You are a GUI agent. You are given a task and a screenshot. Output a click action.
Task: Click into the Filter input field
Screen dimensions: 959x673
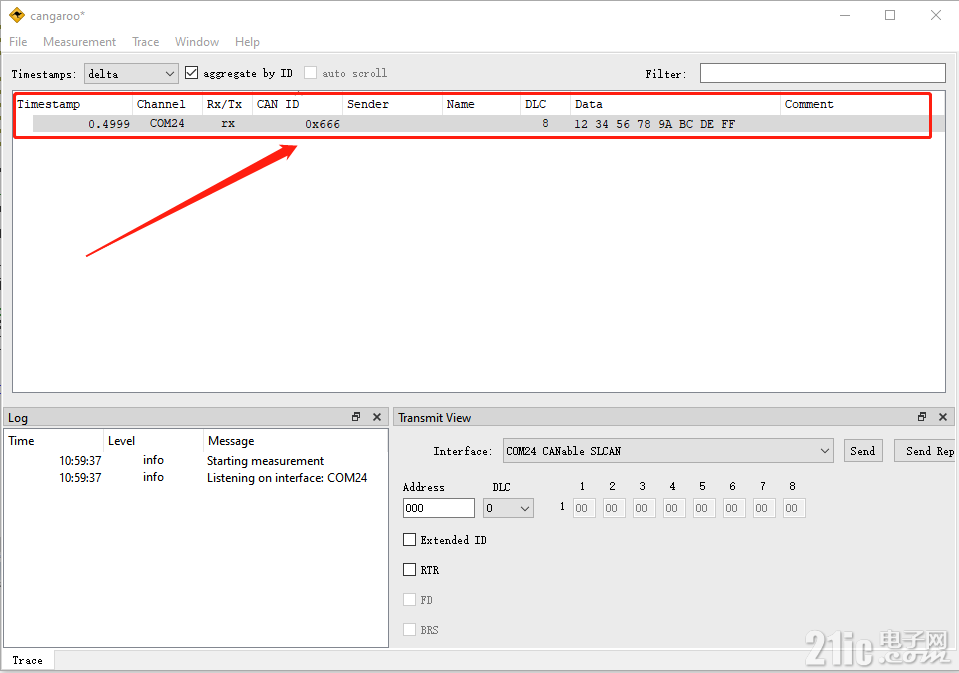point(823,73)
